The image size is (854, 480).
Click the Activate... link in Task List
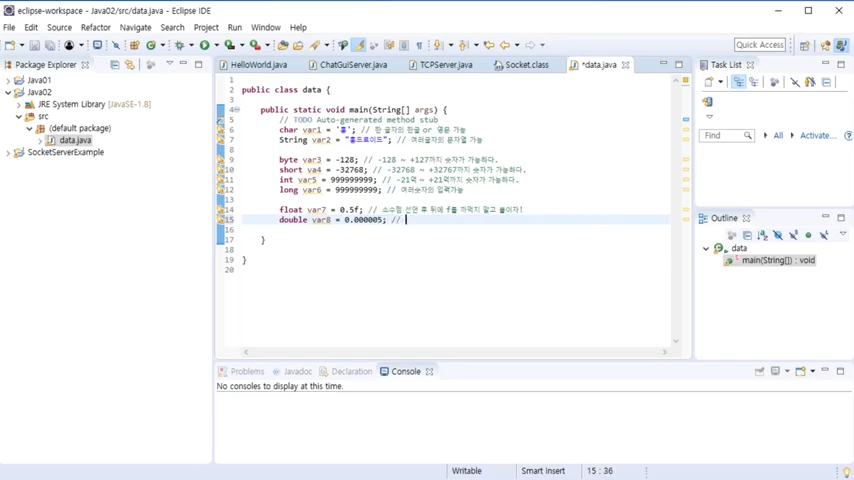click(x=816, y=136)
